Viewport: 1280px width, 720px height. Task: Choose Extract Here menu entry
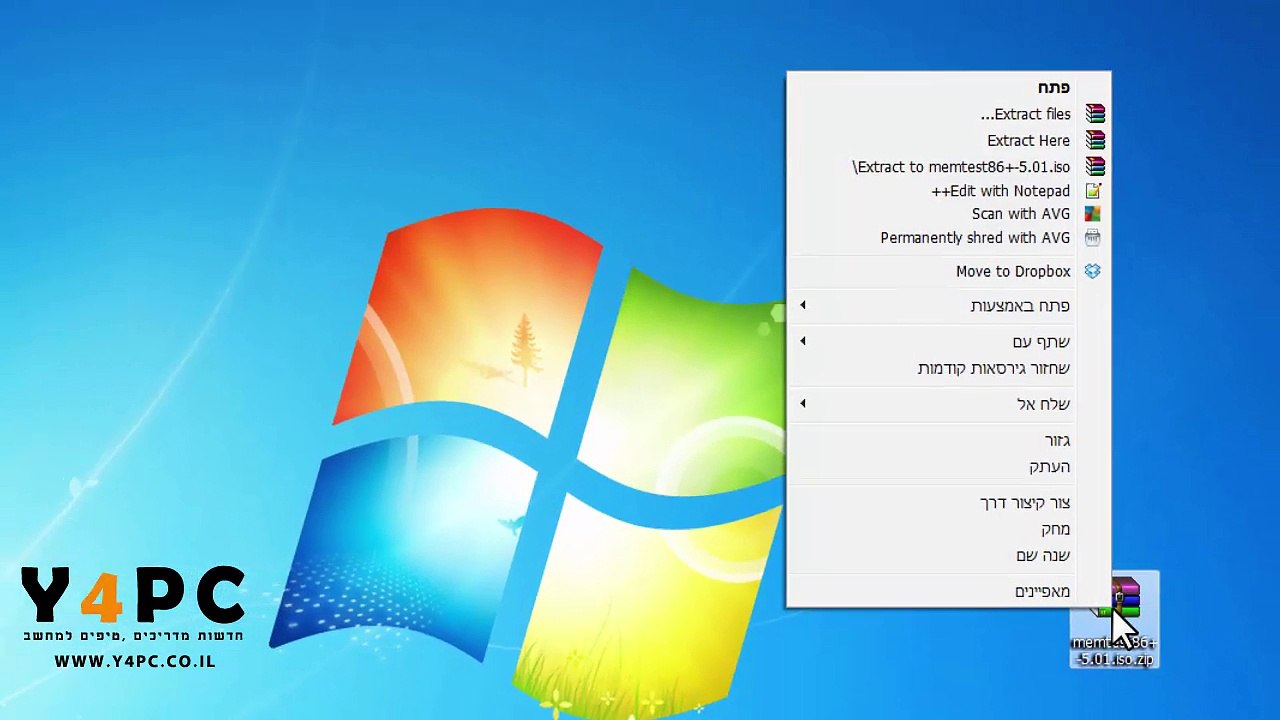[x=949, y=140]
